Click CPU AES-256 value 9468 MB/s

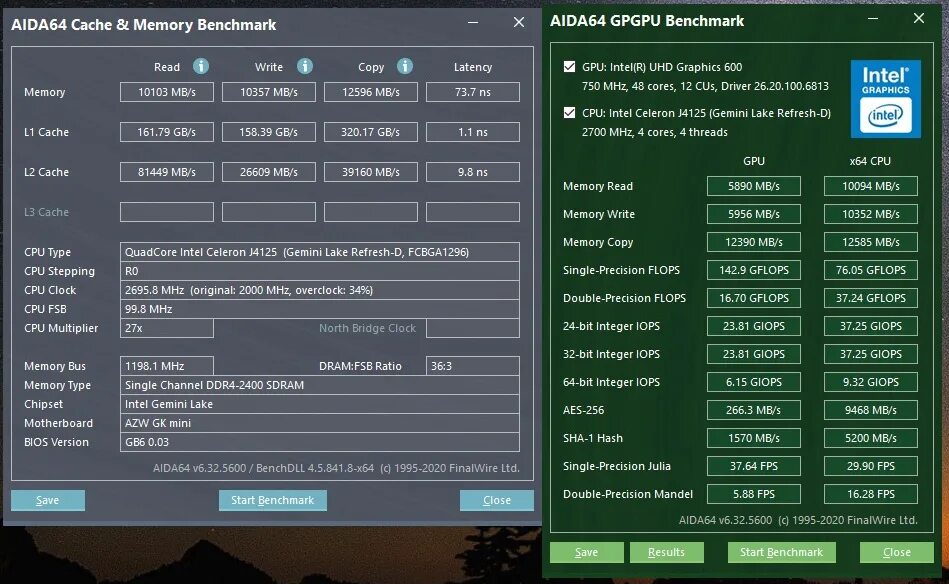pyautogui.click(x=870, y=410)
